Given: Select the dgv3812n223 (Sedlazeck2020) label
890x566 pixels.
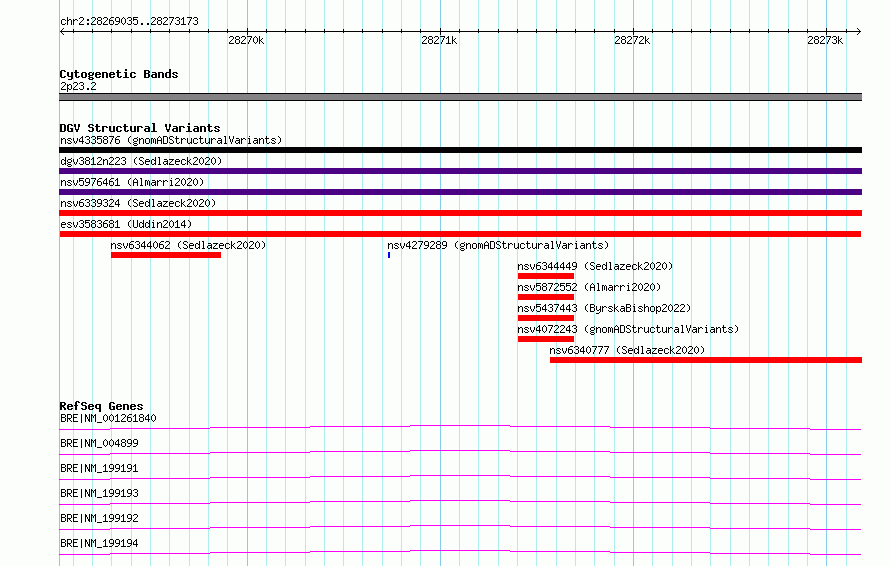Looking at the screenshot, I should coord(141,161).
